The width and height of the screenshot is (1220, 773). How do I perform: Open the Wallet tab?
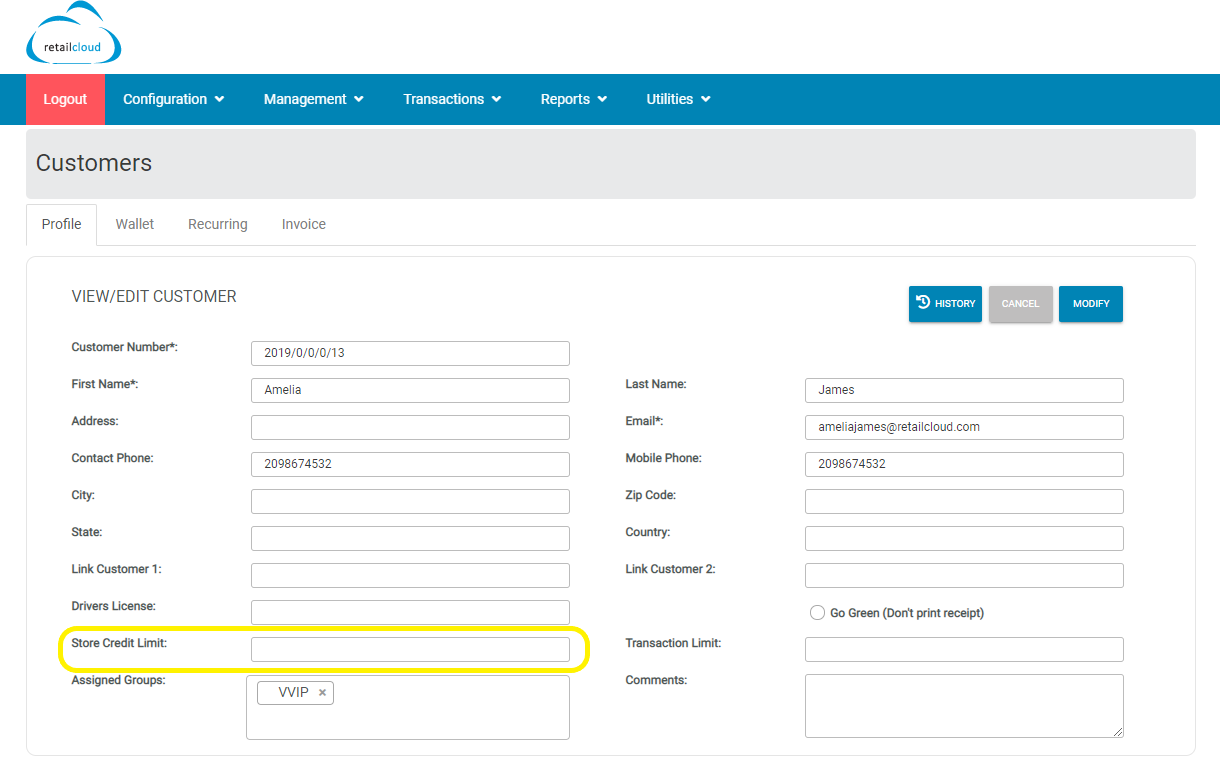click(135, 224)
